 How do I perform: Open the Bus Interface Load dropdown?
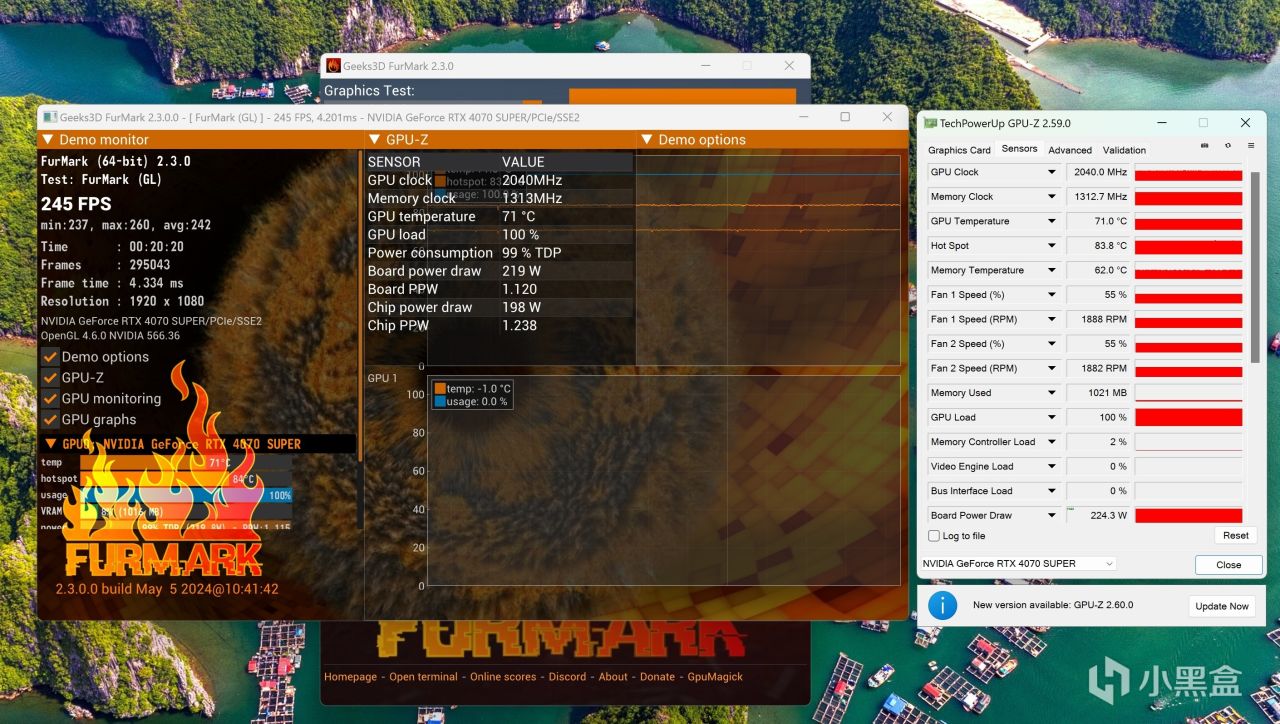(x=1051, y=491)
